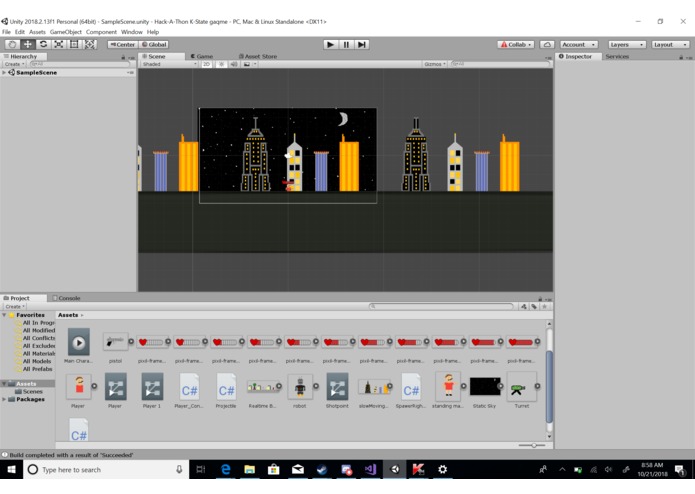Image resolution: width=695 pixels, height=494 pixels.
Task: Select the SpawnerRigh... C# script
Action: point(411,391)
